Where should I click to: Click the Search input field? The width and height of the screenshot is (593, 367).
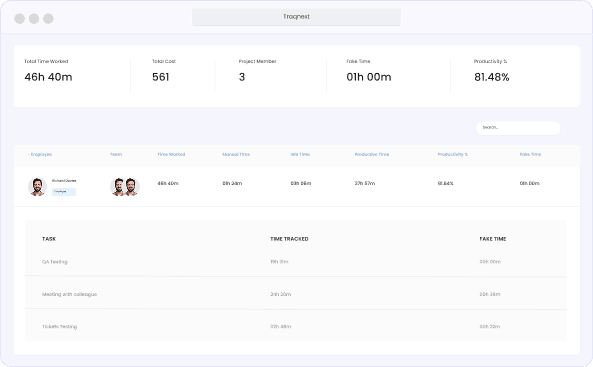(x=518, y=128)
